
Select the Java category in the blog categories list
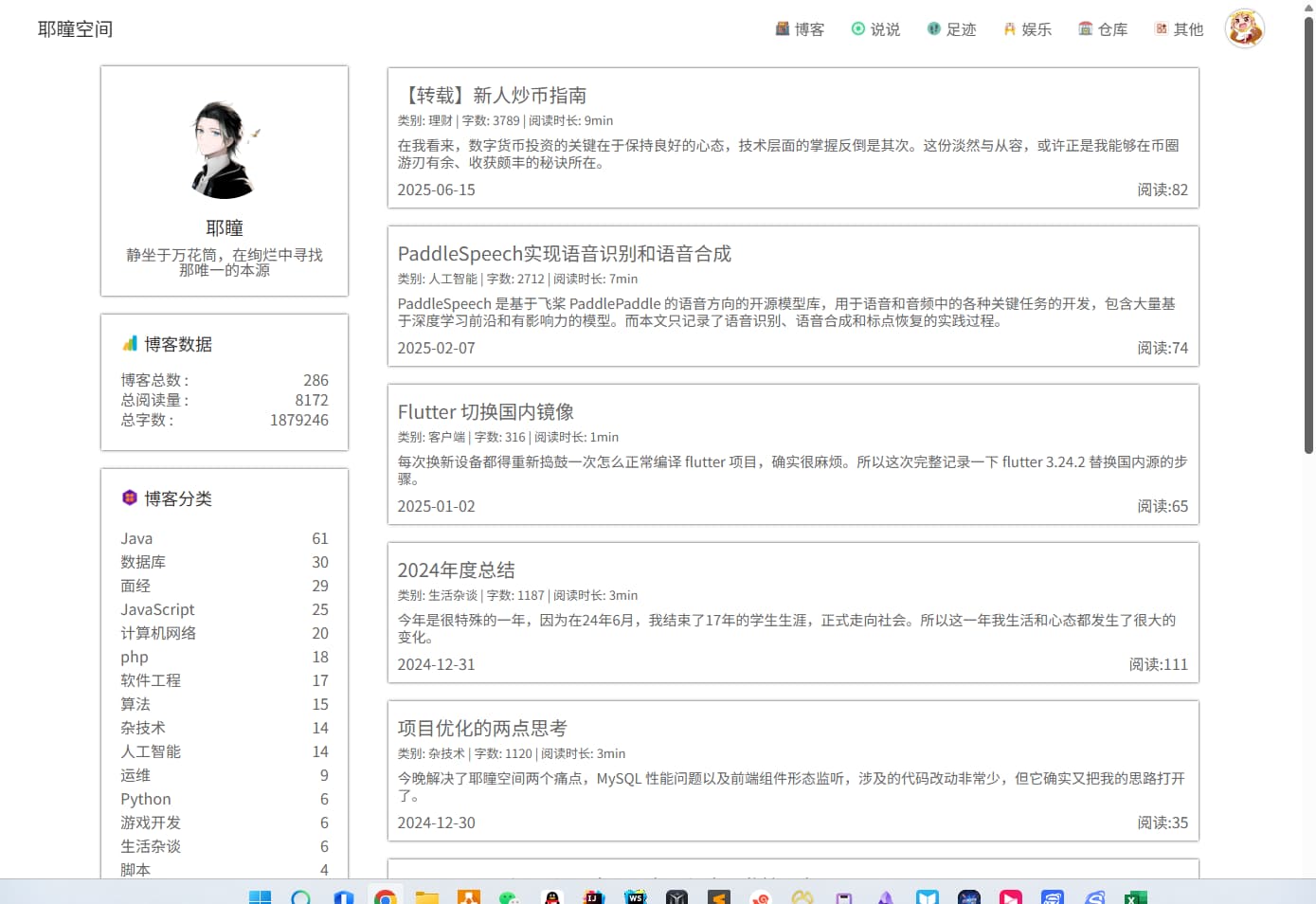136,538
